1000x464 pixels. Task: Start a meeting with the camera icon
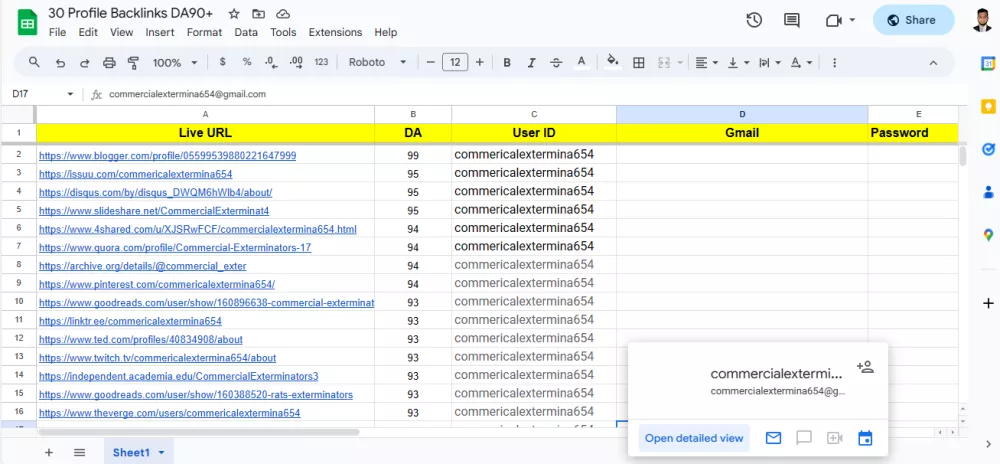(834, 20)
